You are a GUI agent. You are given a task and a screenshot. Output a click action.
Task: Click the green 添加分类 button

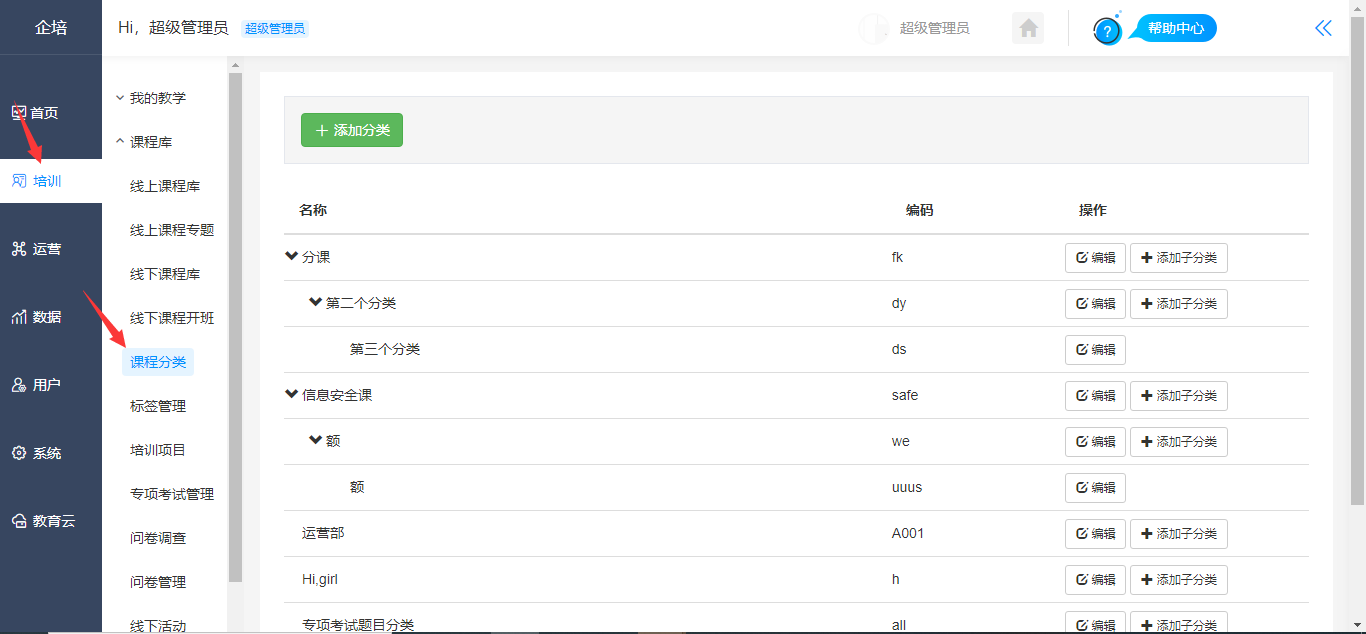(x=352, y=130)
